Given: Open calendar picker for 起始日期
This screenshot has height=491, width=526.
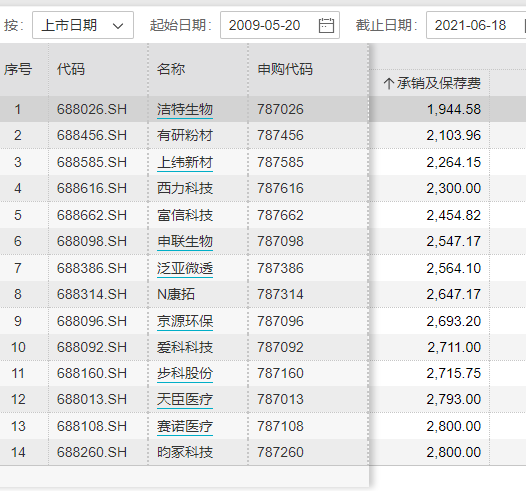Looking at the screenshot, I should click(326, 25).
